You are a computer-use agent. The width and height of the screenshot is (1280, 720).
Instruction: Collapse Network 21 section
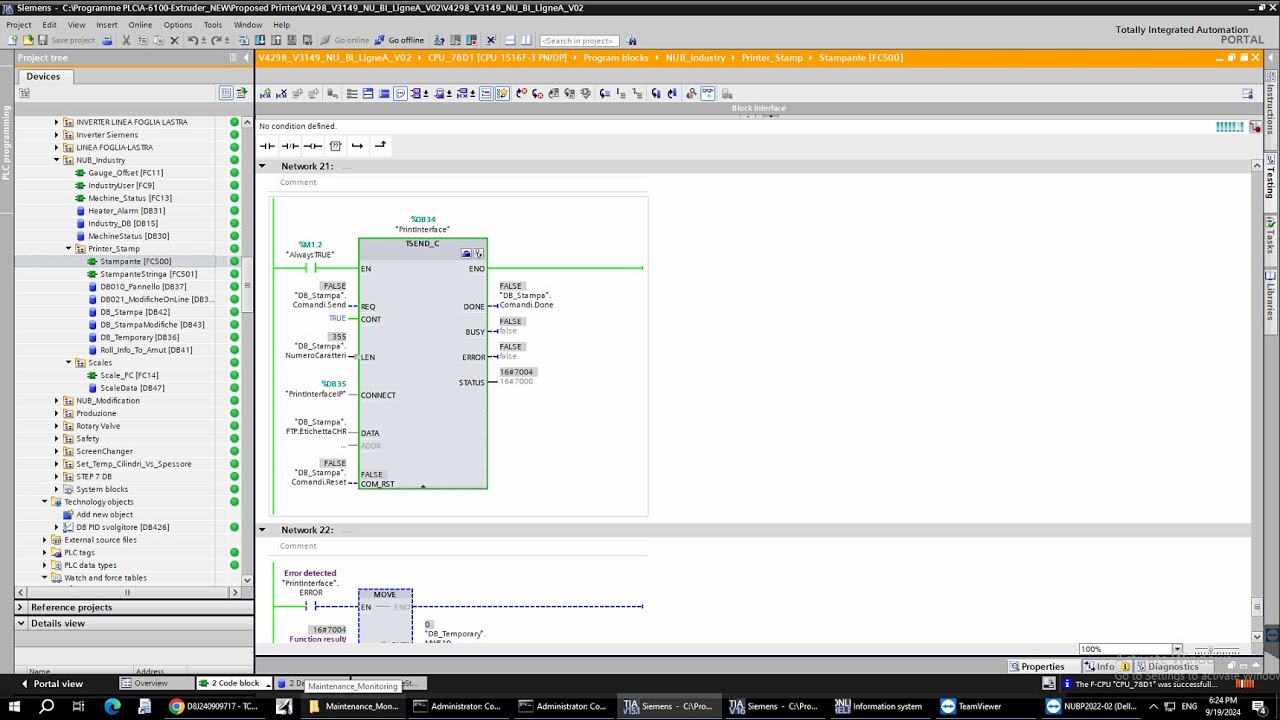point(262,166)
